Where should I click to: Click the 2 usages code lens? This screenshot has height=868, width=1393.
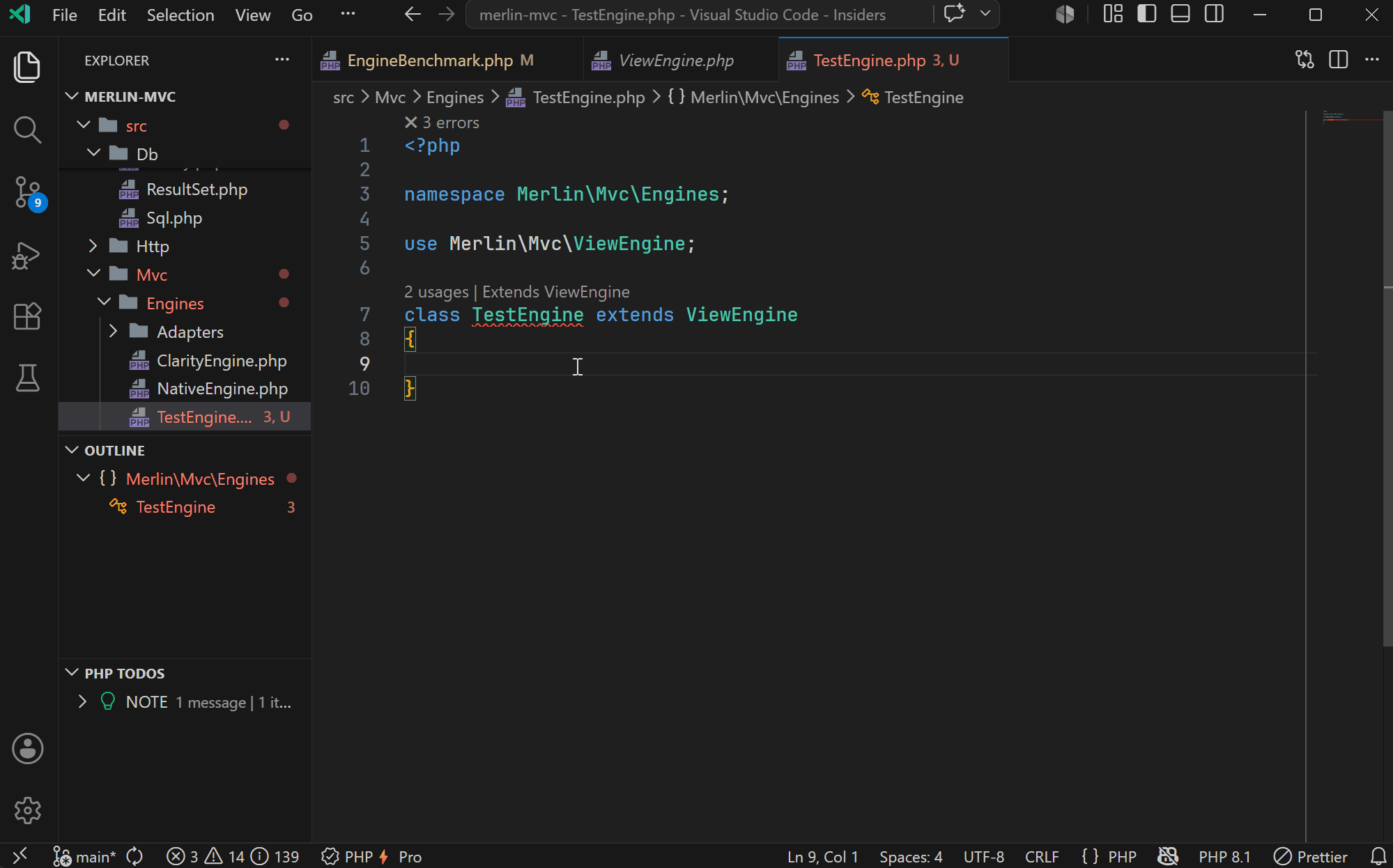(436, 292)
